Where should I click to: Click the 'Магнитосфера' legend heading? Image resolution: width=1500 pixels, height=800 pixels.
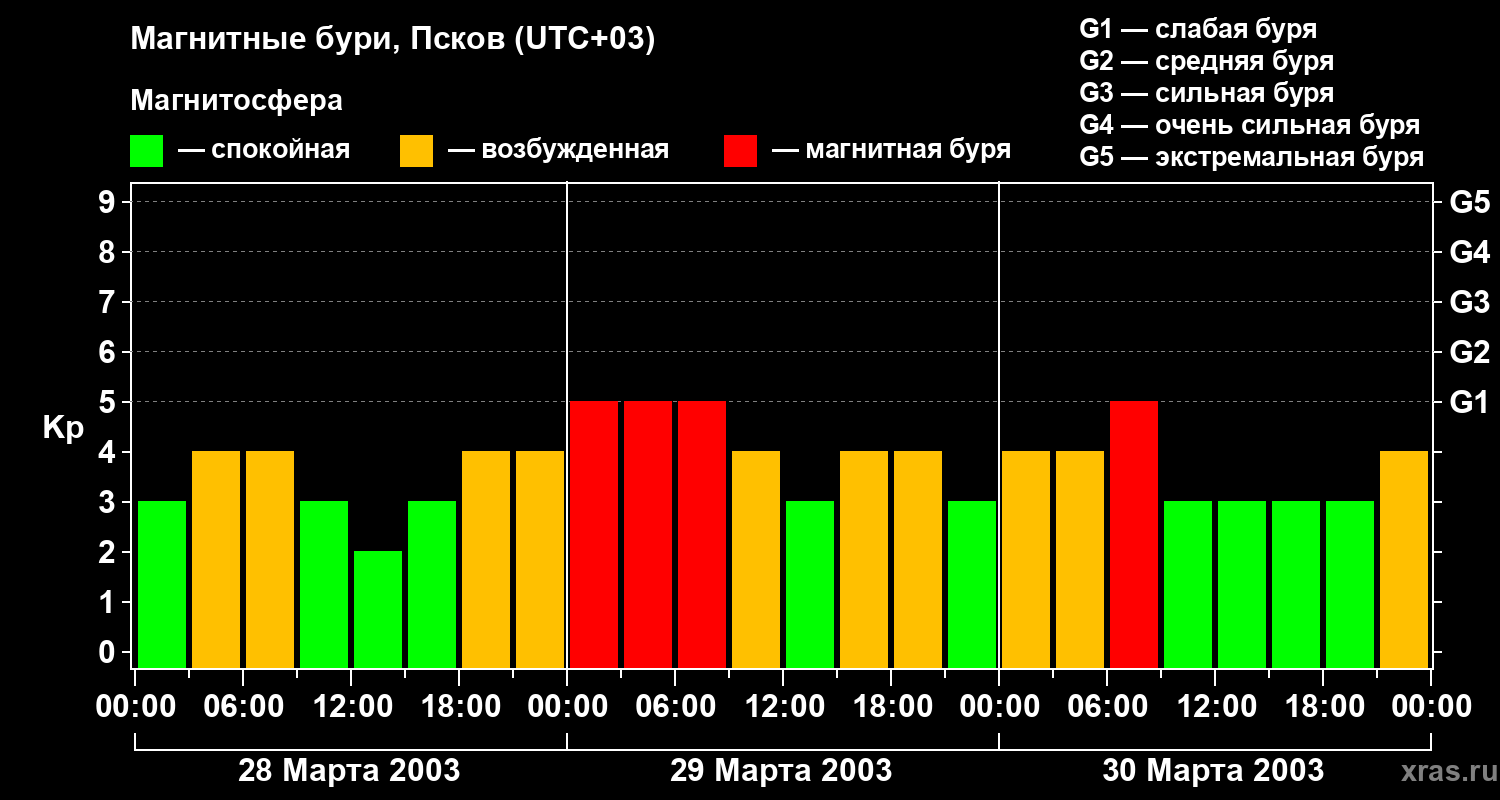pos(236,101)
